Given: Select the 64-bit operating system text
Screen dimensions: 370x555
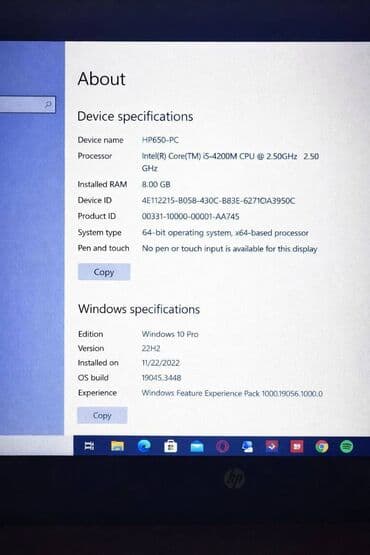Looking at the screenshot, I should 225,233.
